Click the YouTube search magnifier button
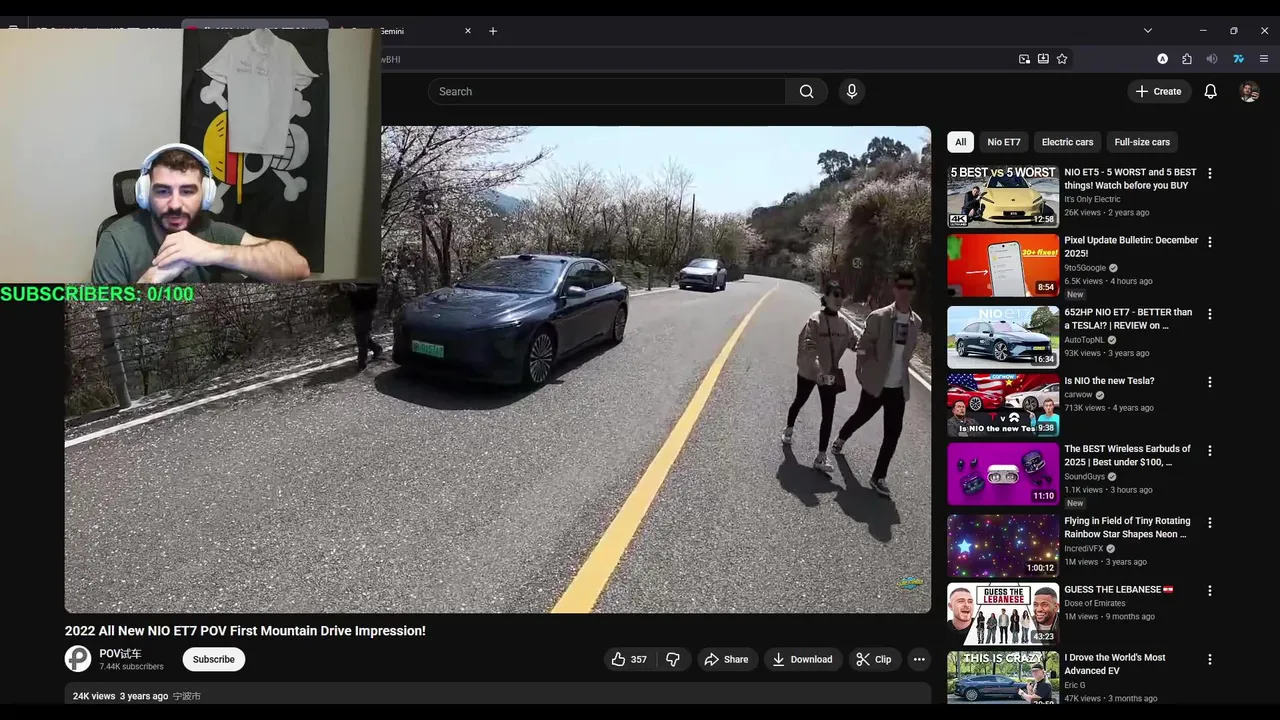 click(806, 91)
